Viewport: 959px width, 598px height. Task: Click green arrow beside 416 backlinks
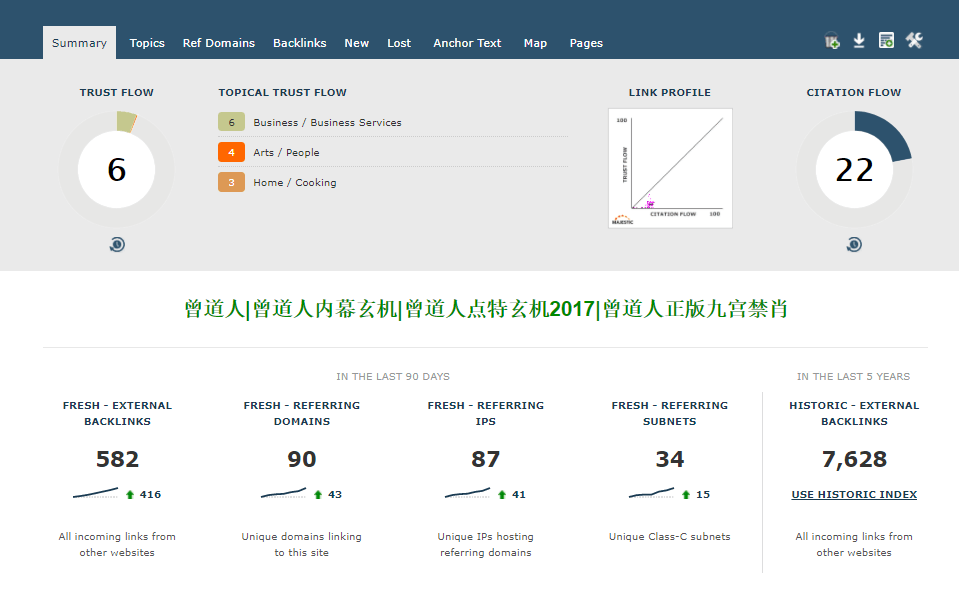pyautogui.click(x=130, y=494)
